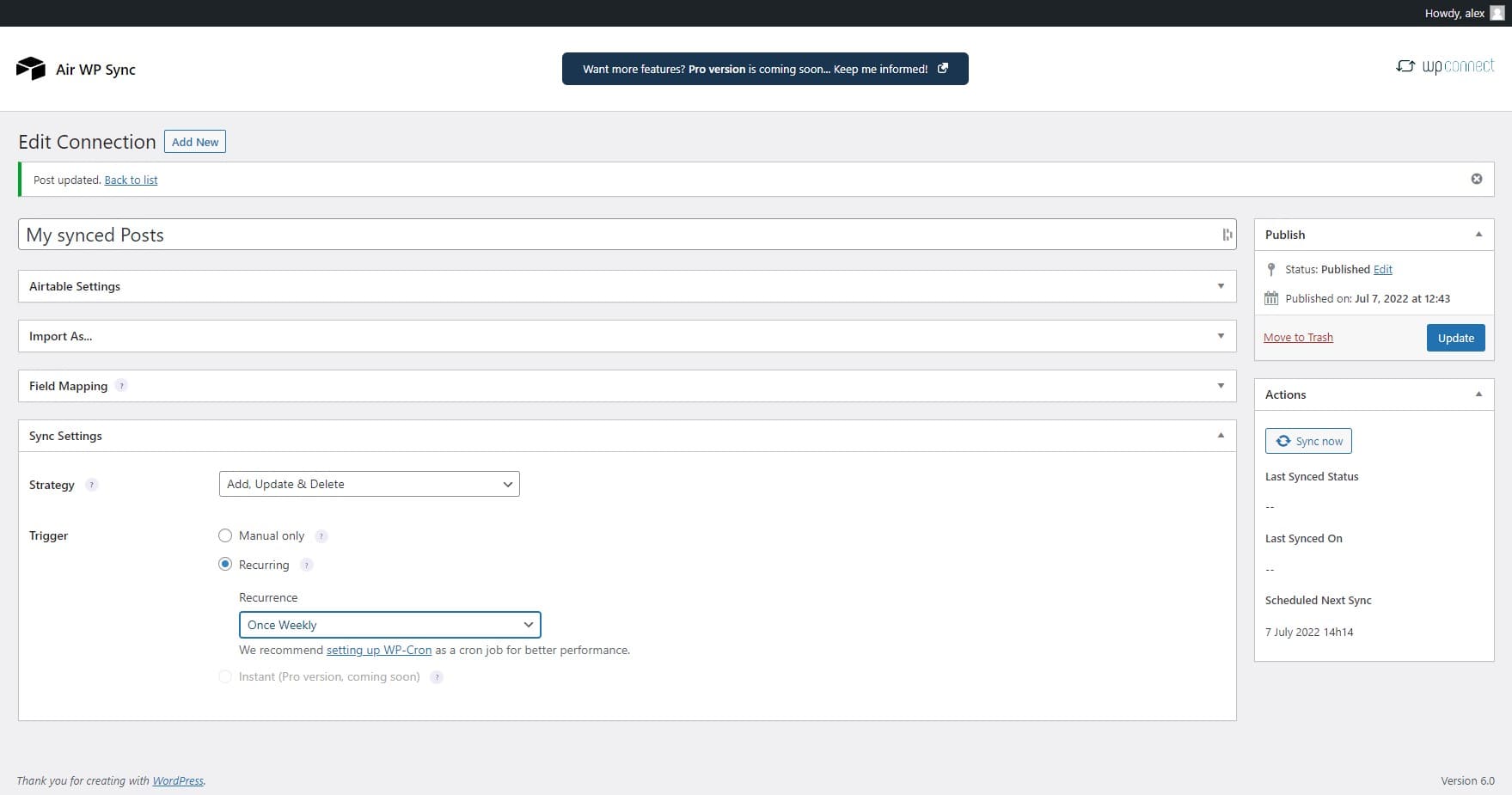
Task: Open the Strategy dropdown
Action: click(370, 484)
